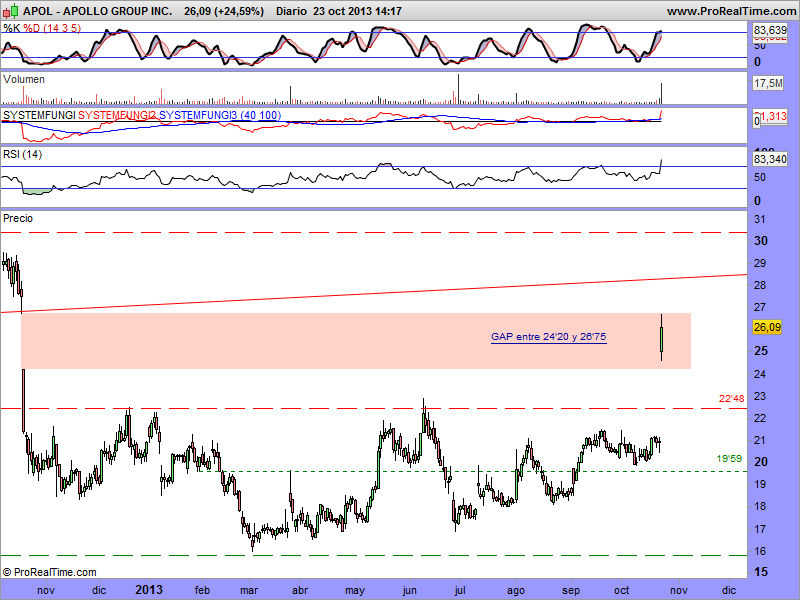
Task: Click the ago month label on the time axis
Action: coord(516,591)
